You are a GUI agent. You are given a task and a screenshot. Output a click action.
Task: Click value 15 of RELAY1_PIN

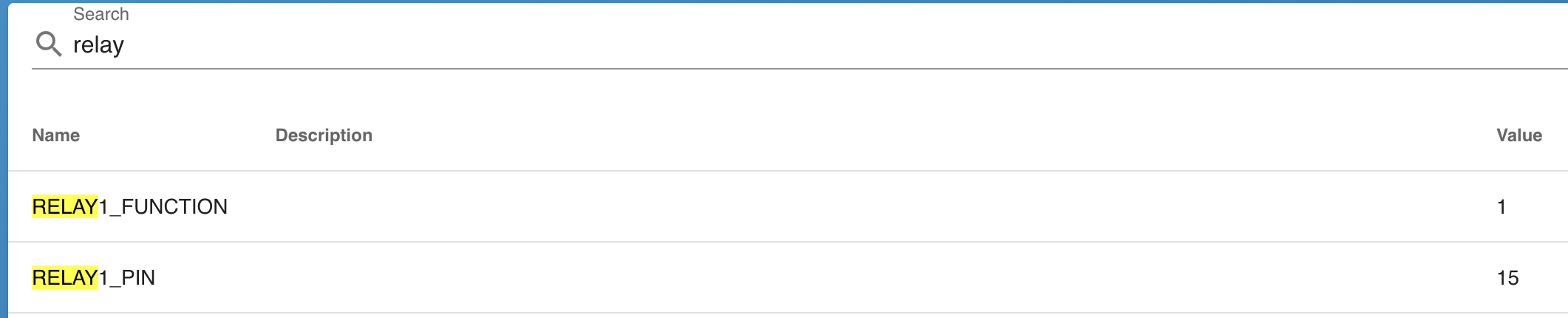[1507, 277]
